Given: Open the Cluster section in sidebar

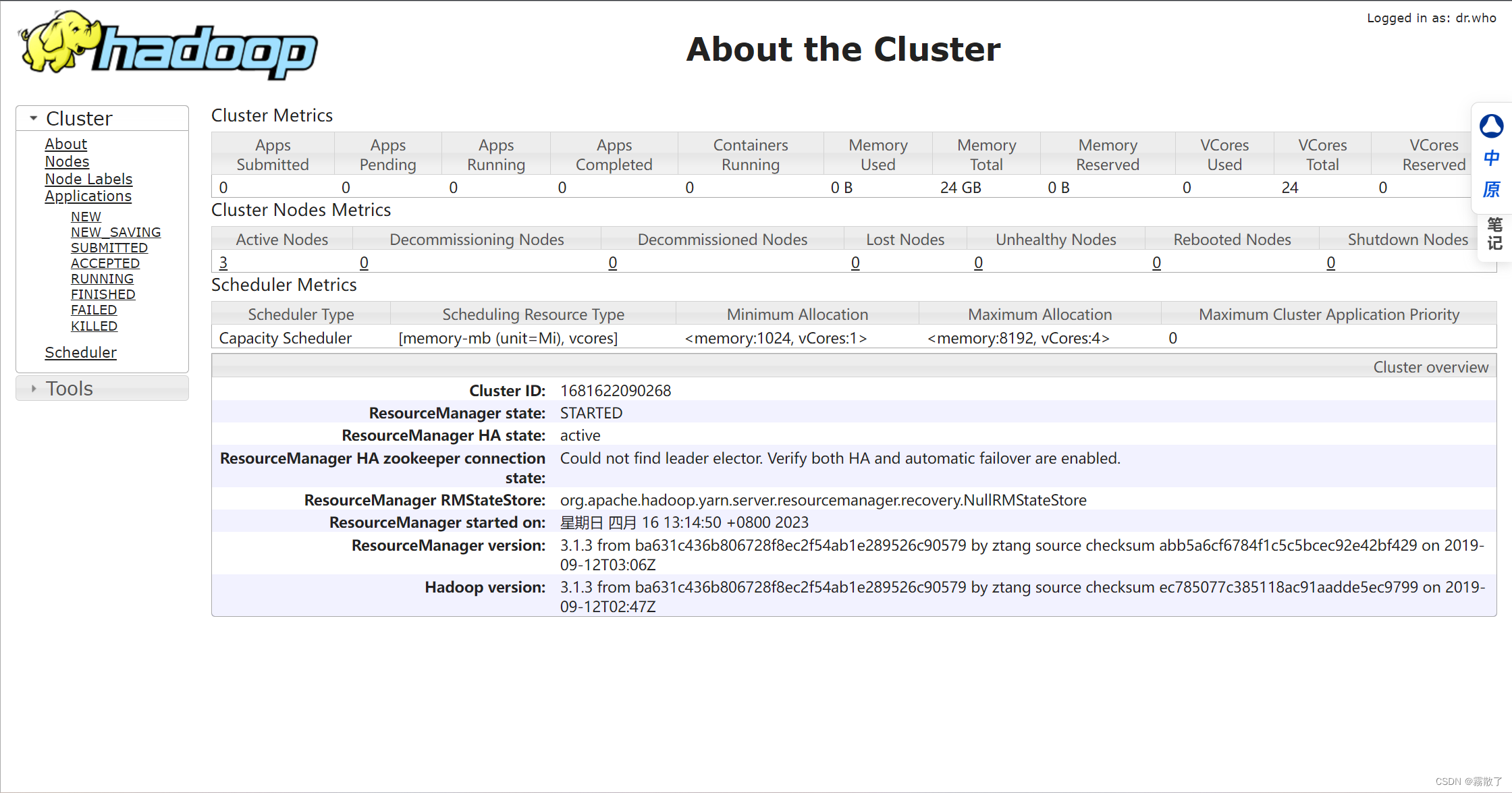Looking at the screenshot, I should 79,118.
